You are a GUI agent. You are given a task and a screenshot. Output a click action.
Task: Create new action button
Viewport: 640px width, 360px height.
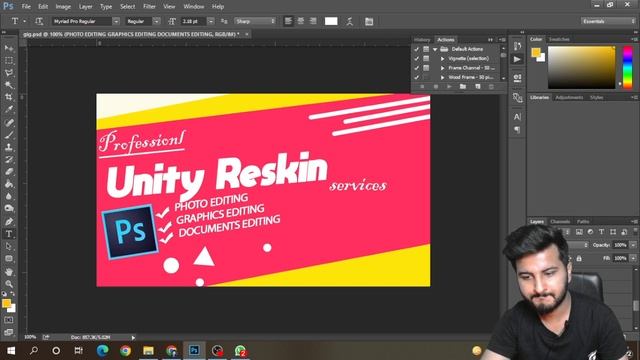[x=478, y=87]
